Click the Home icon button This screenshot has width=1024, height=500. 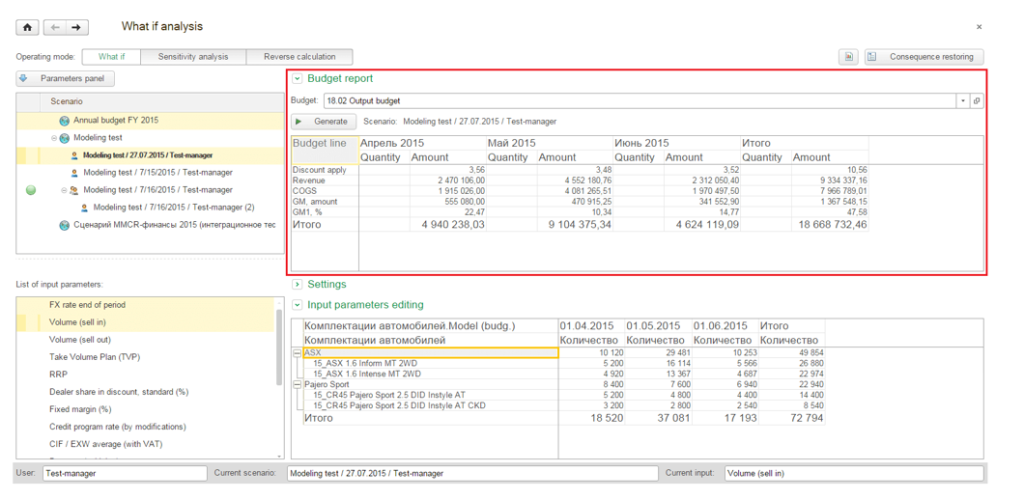point(27,27)
